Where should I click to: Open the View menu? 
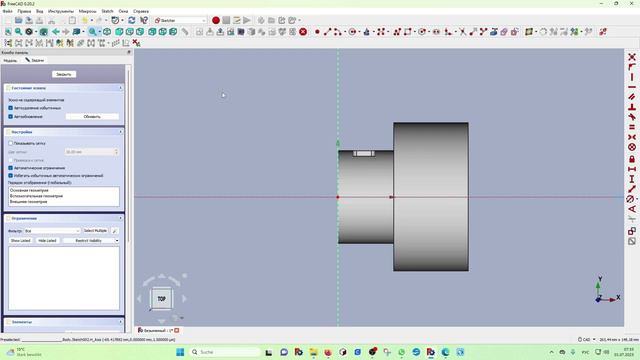pyautogui.click(x=40, y=11)
